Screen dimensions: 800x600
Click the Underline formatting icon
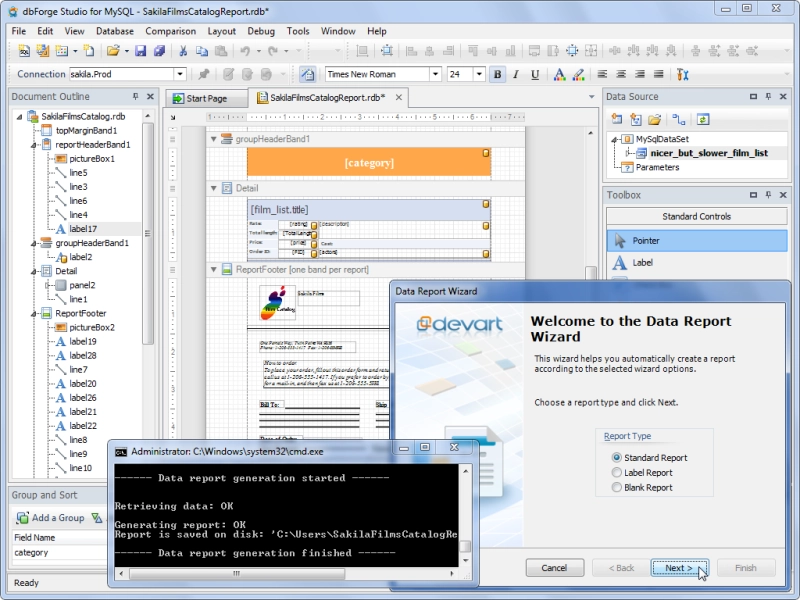click(535, 74)
